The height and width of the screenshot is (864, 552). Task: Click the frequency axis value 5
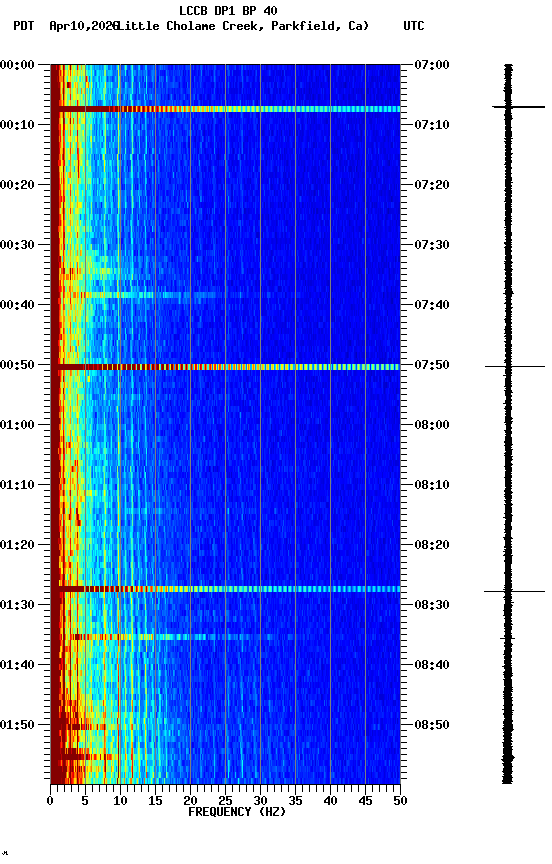pyautogui.click(x=85, y=801)
